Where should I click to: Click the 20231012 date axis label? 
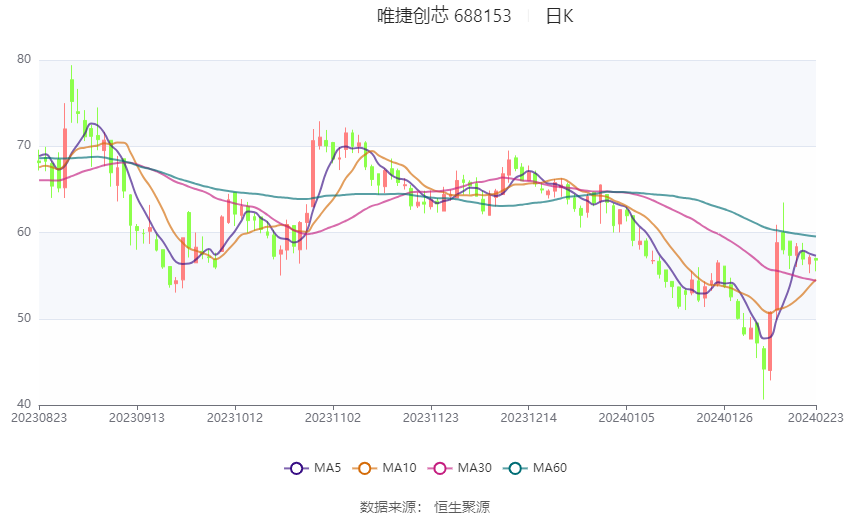click(235, 418)
